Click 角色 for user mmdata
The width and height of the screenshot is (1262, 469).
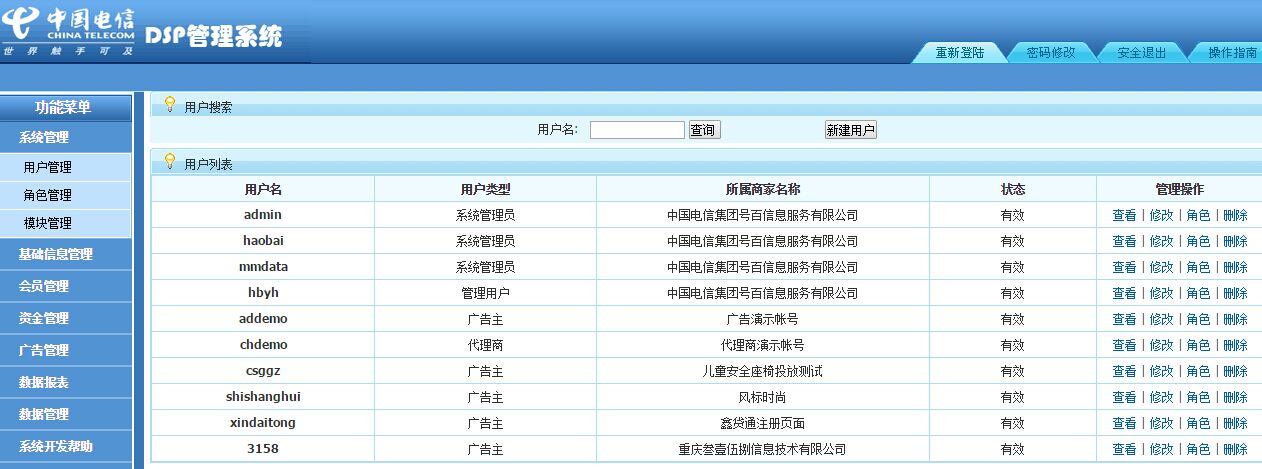(1198, 267)
